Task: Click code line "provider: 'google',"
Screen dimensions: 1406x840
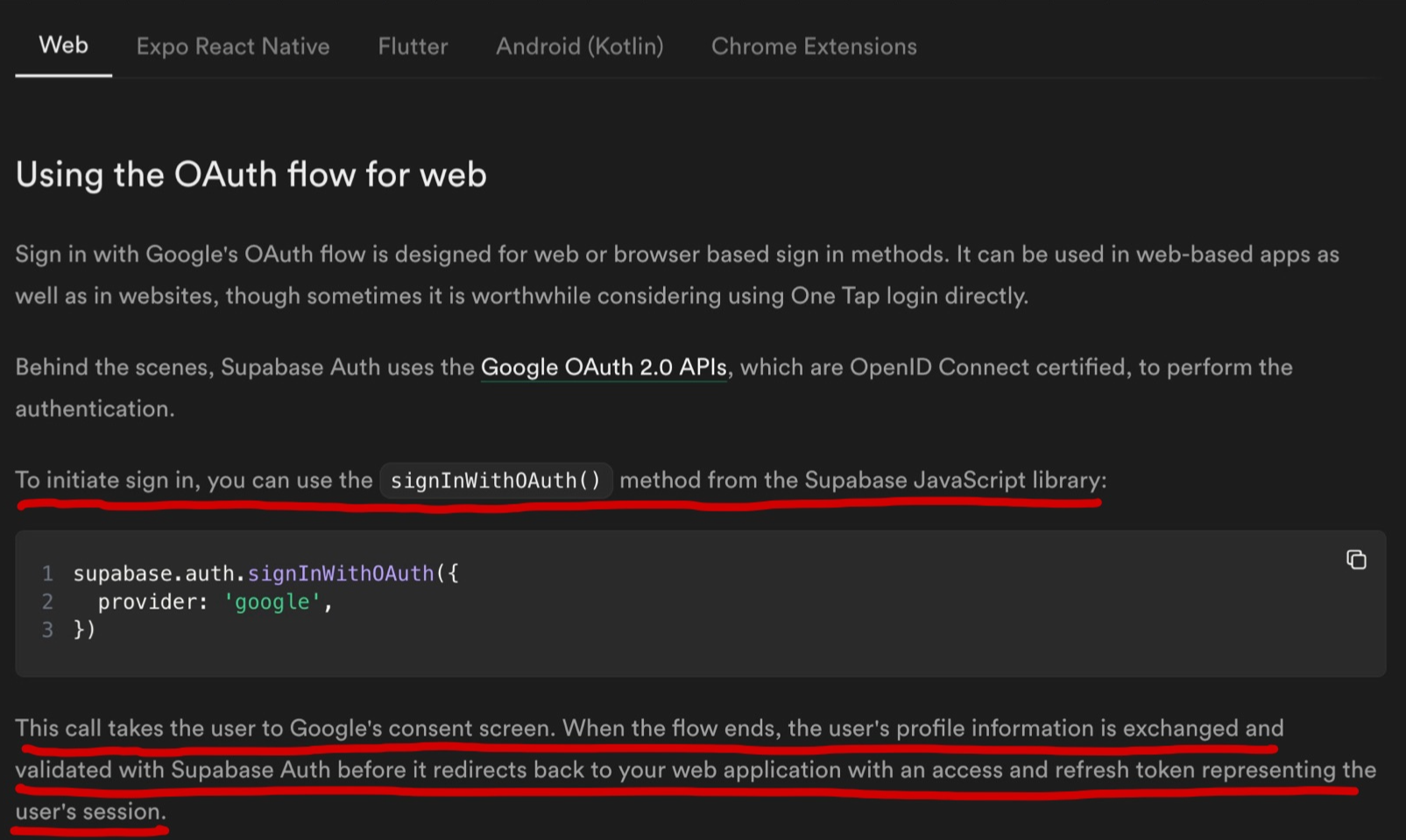Action: click(215, 602)
